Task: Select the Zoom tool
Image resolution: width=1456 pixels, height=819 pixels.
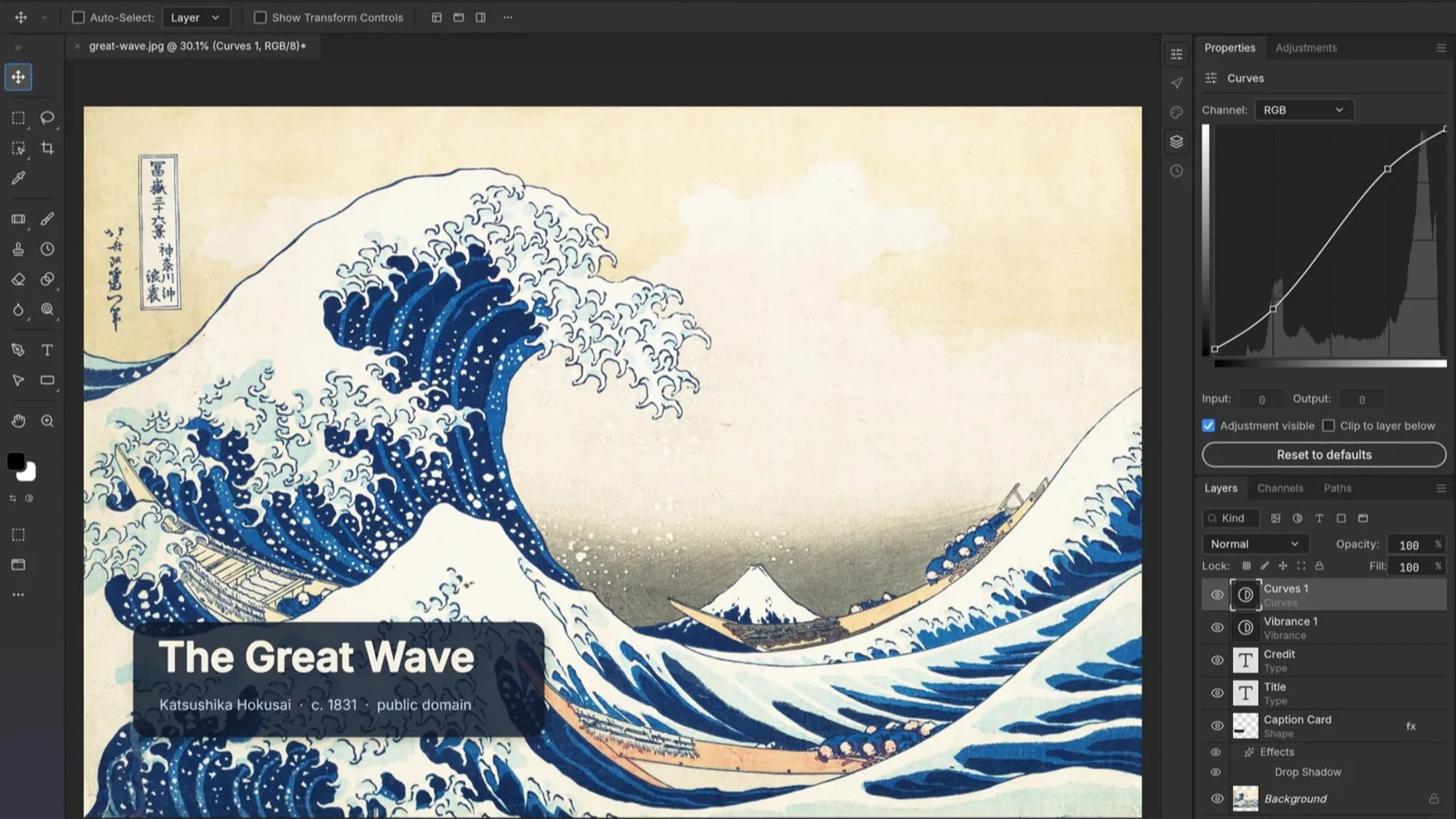Action: (x=48, y=421)
